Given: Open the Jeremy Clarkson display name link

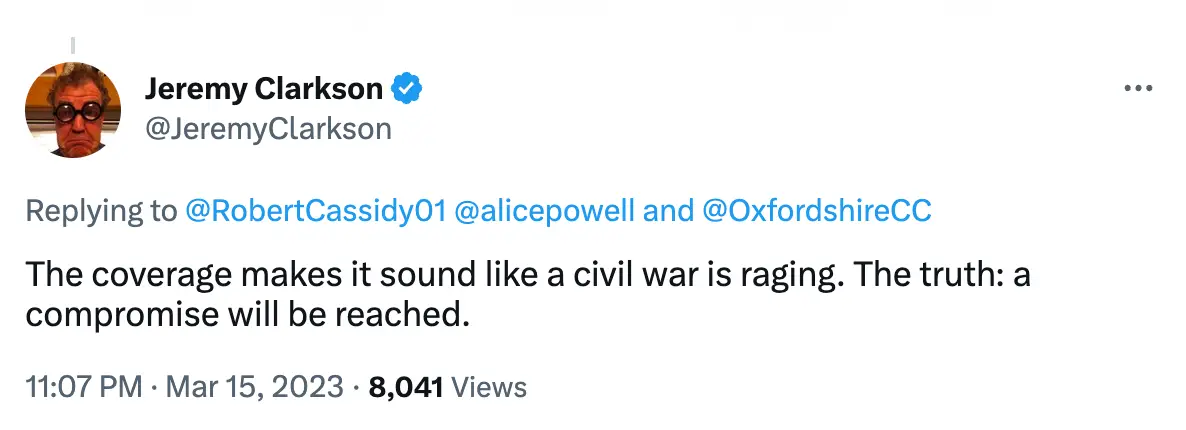Looking at the screenshot, I should [x=263, y=89].
